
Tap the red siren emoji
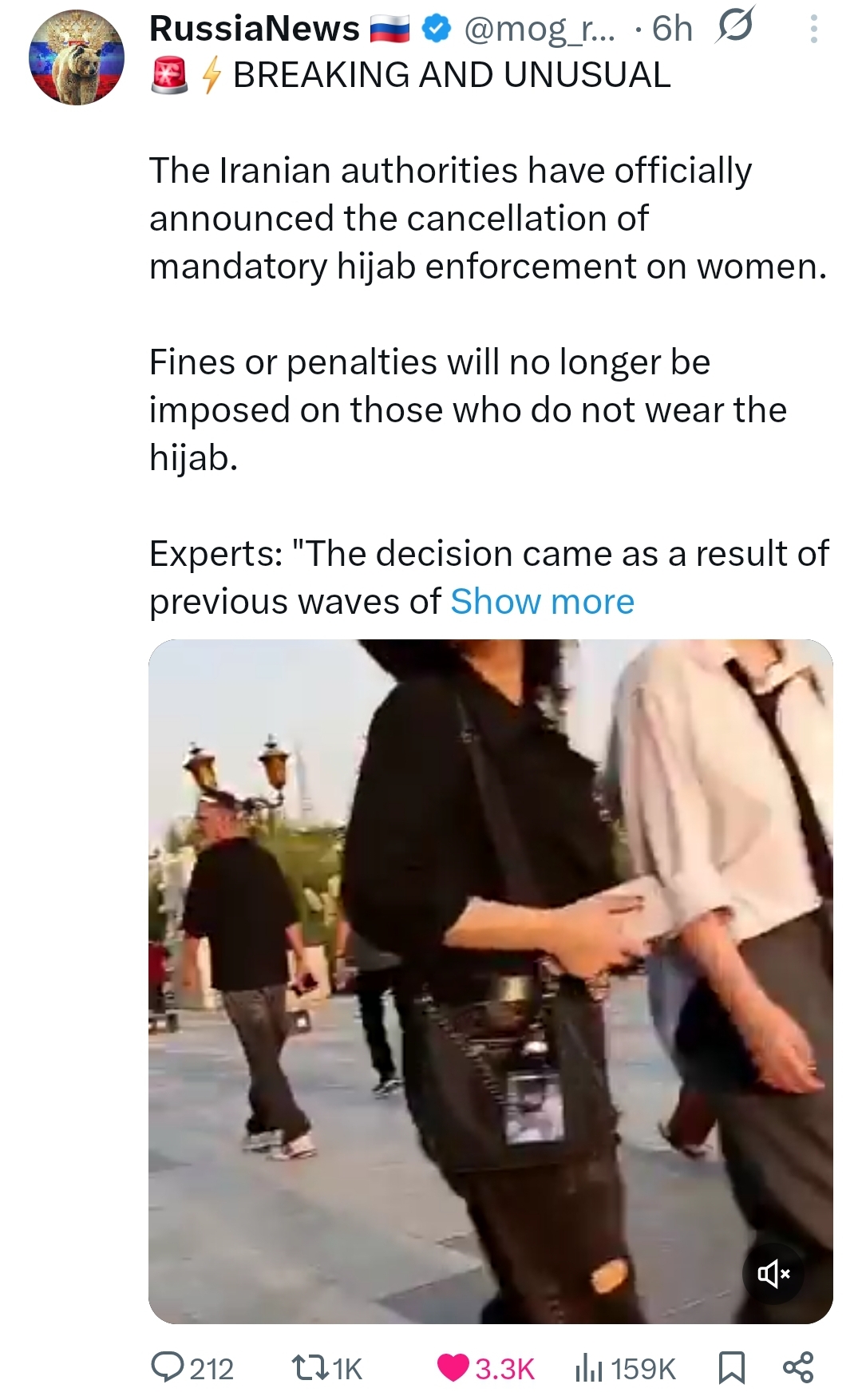click(x=169, y=76)
